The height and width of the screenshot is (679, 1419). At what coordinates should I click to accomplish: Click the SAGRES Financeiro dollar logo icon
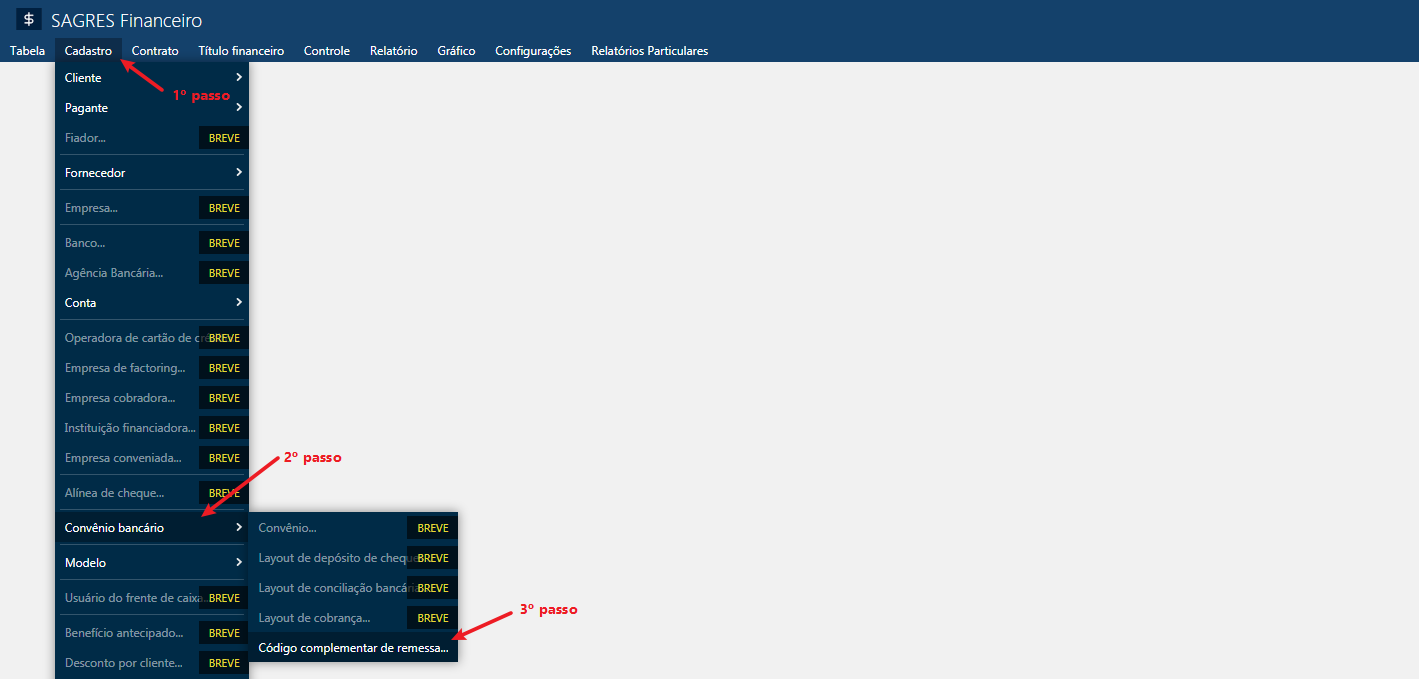point(29,20)
